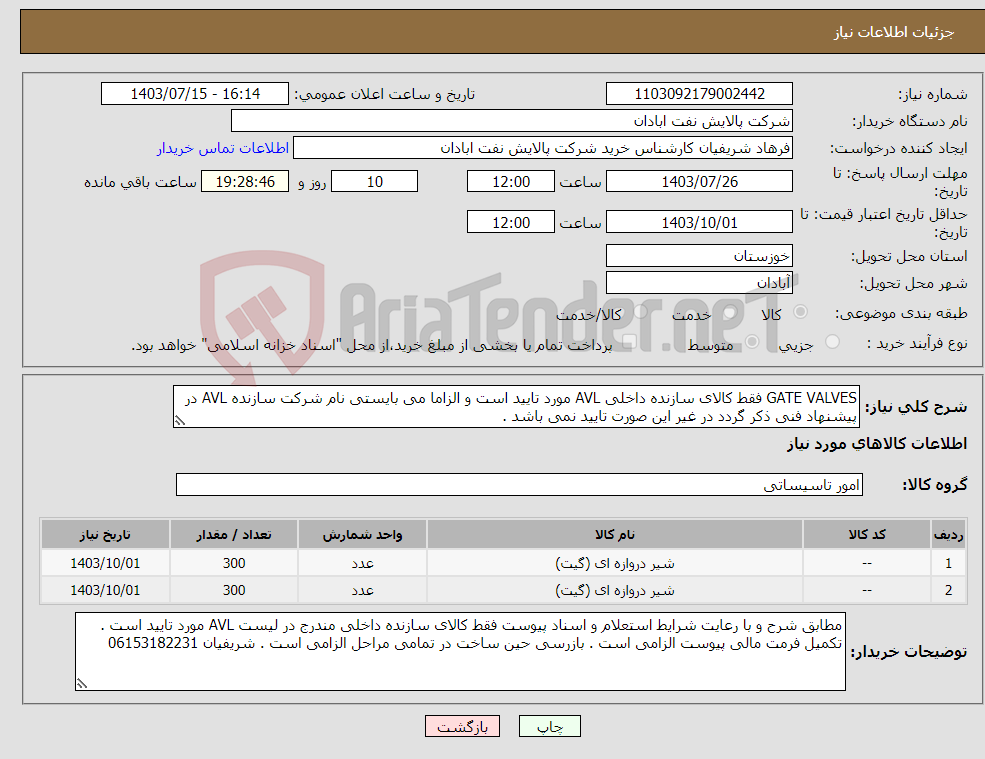The image size is (985, 759).
Task: Click the اطلاعات کالاهای مورد نیاز heading
Action: (877, 444)
